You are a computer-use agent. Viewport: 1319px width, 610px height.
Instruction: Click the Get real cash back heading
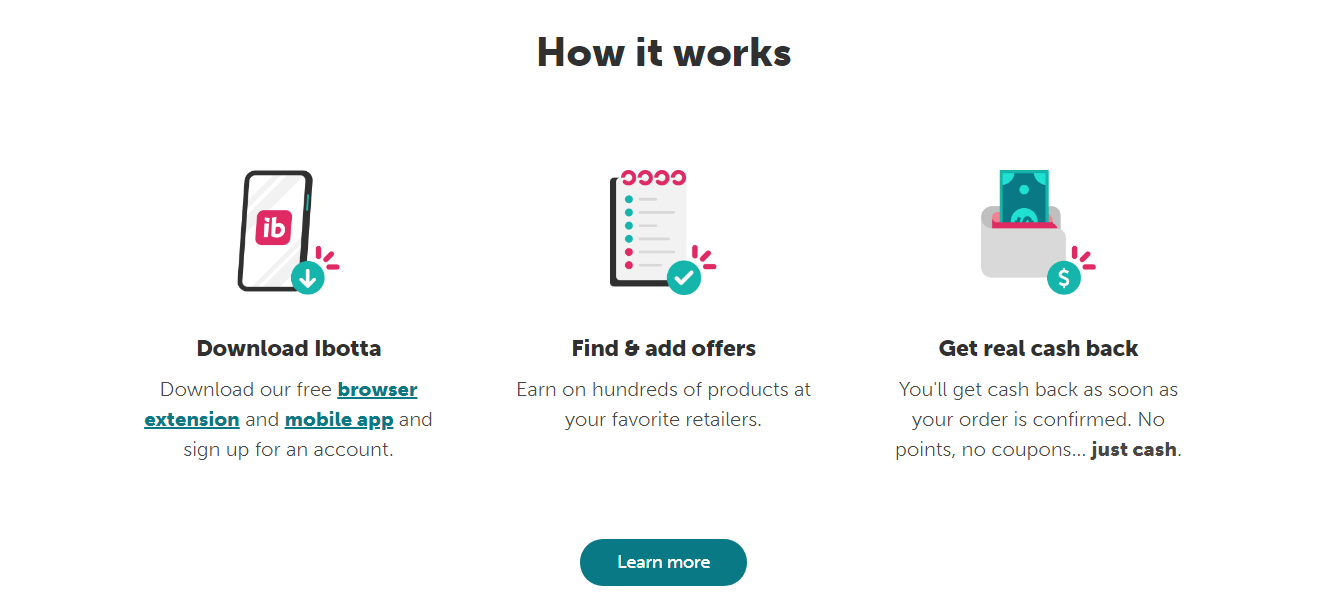pyautogui.click(x=1038, y=348)
